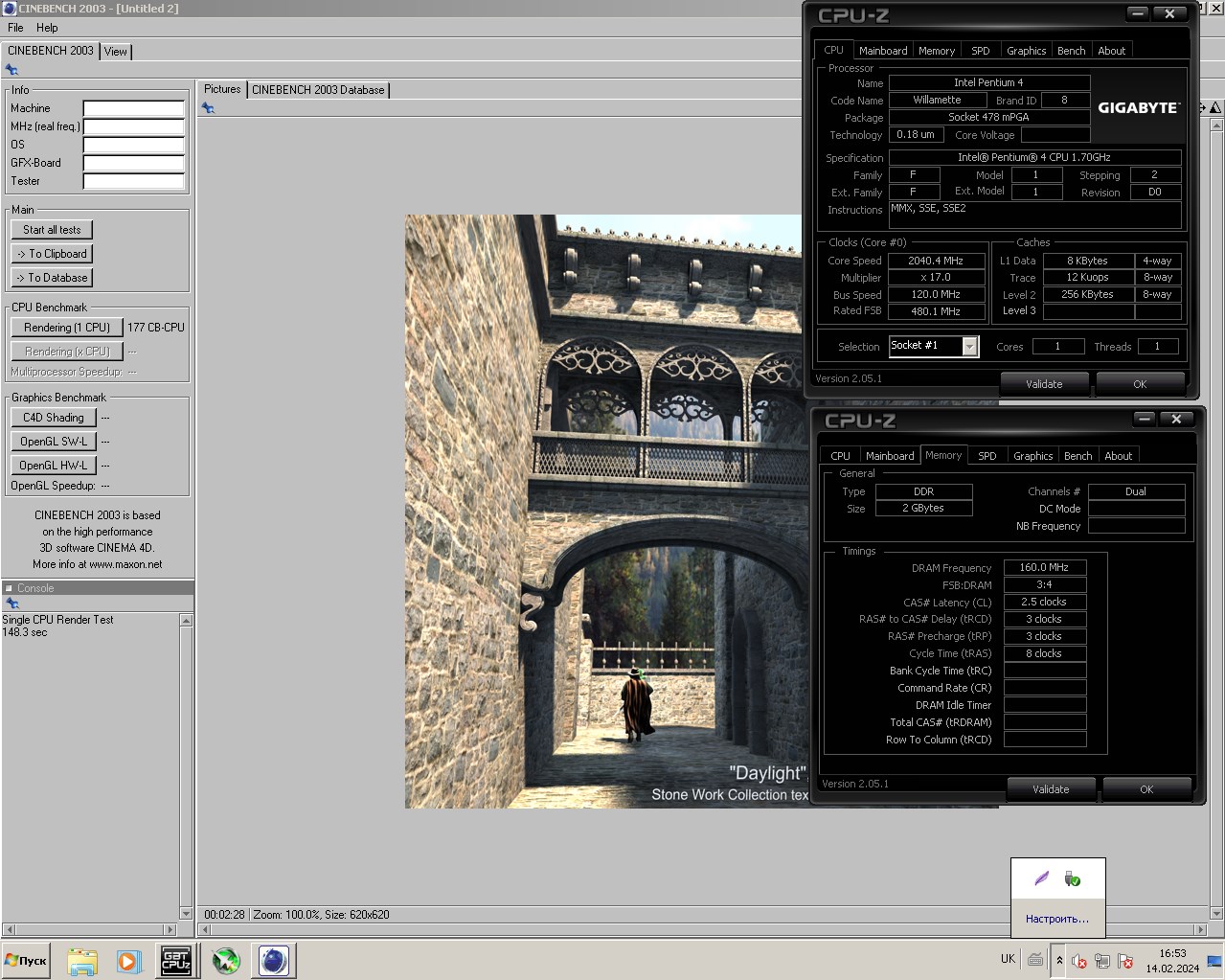
Task: Collapse the hidden tray icons arrow
Action: click(1059, 960)
